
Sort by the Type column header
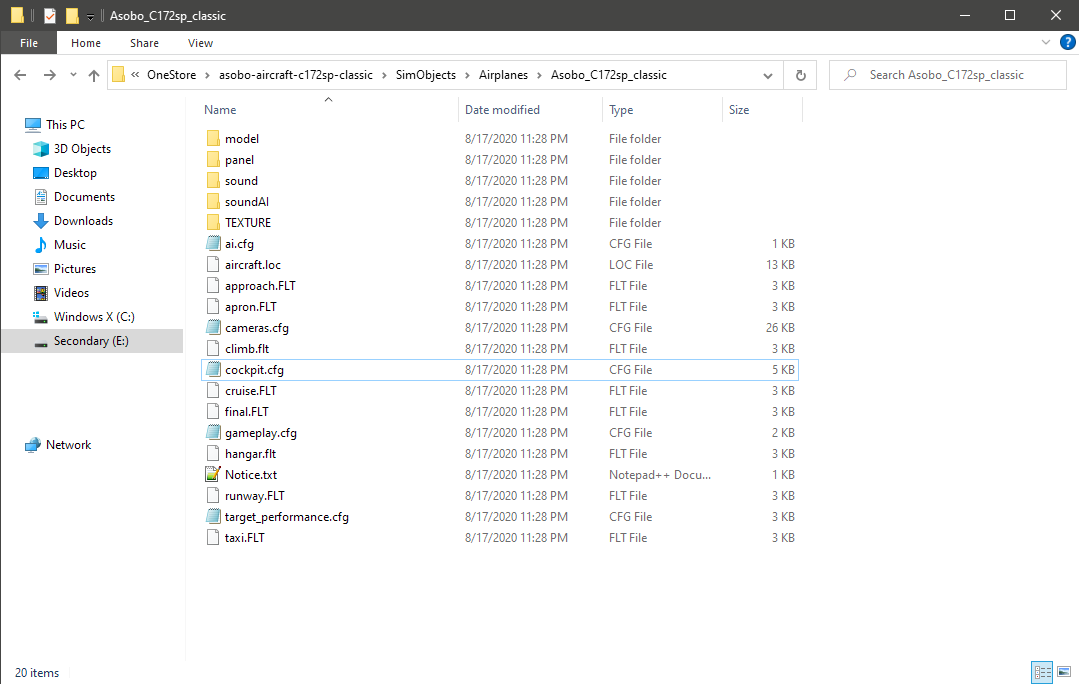(x=621, y=109)
